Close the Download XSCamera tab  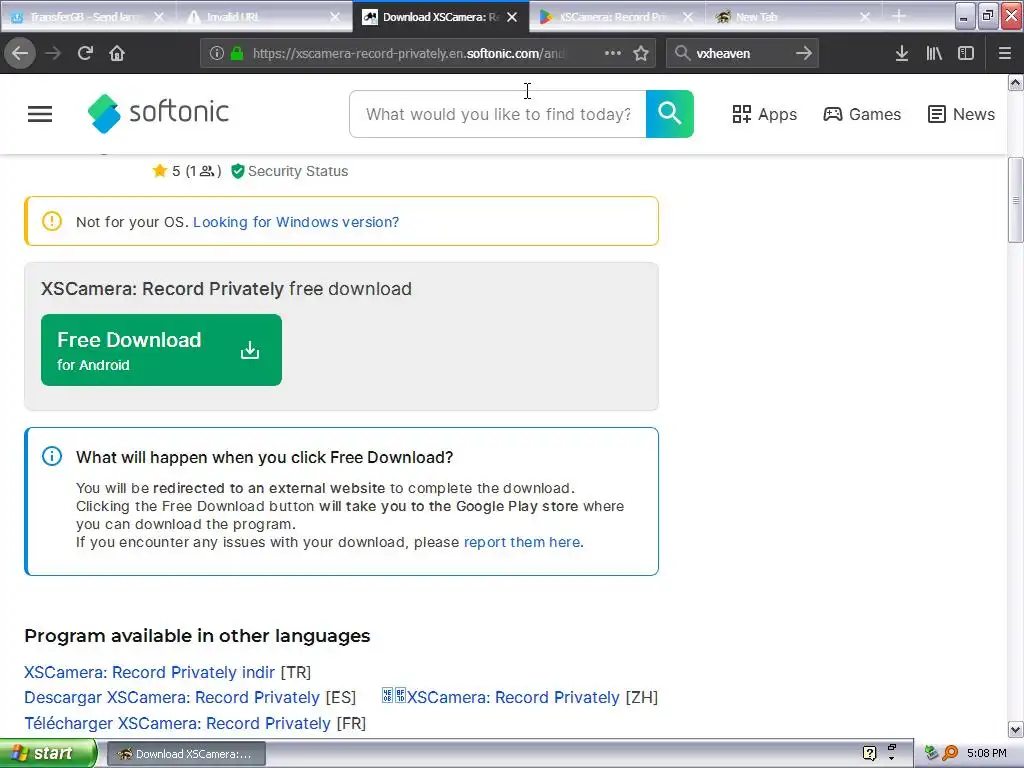[x=512, y=17]
